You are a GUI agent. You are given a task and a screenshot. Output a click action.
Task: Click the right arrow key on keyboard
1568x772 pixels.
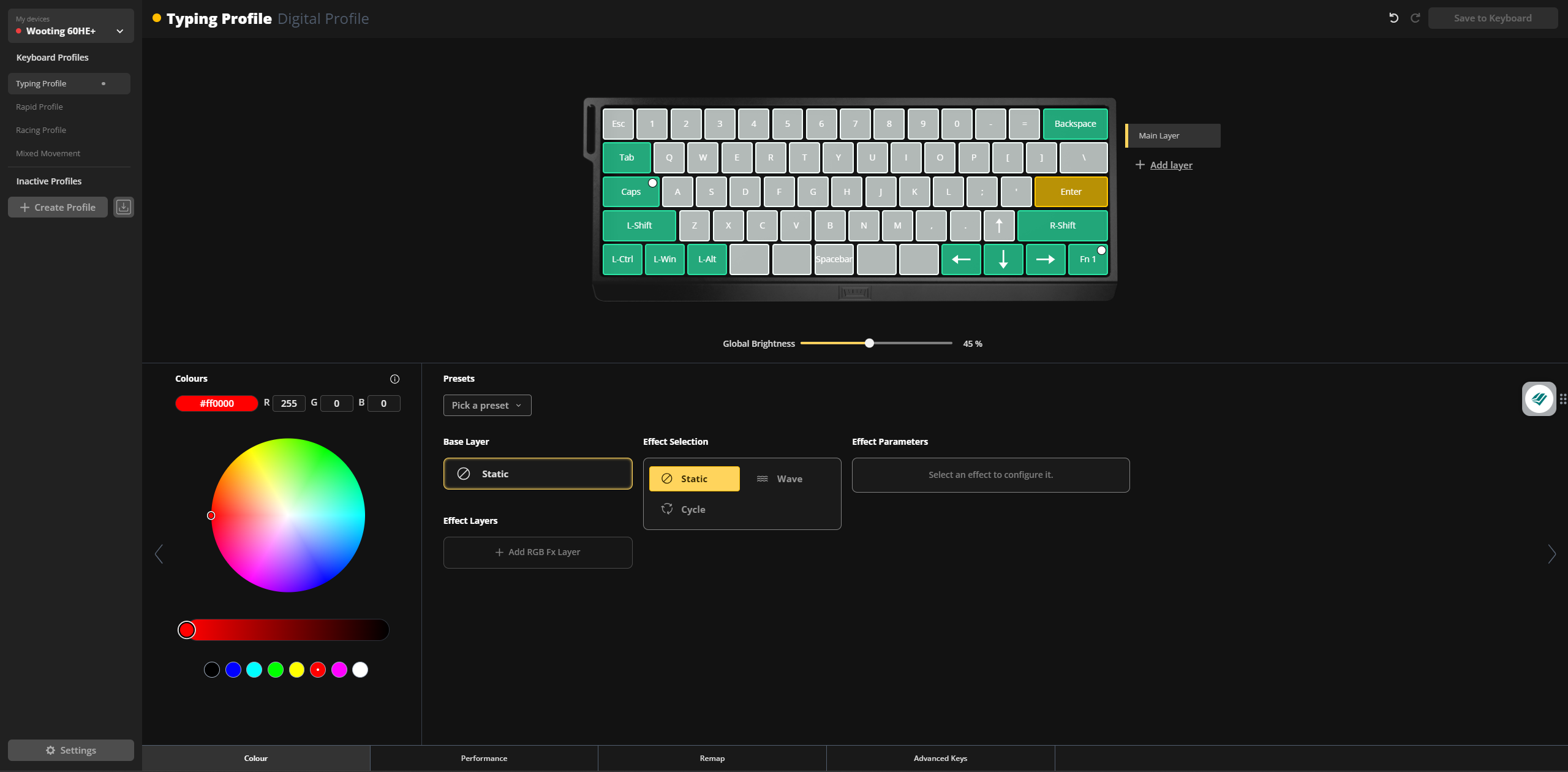click(1046, 259)
